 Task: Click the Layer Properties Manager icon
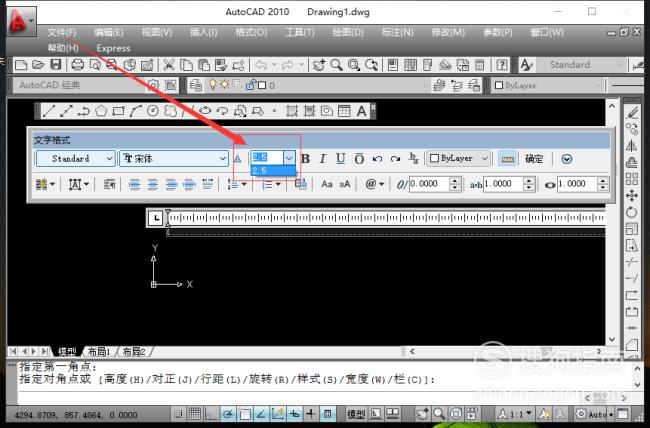pos(195,85)
